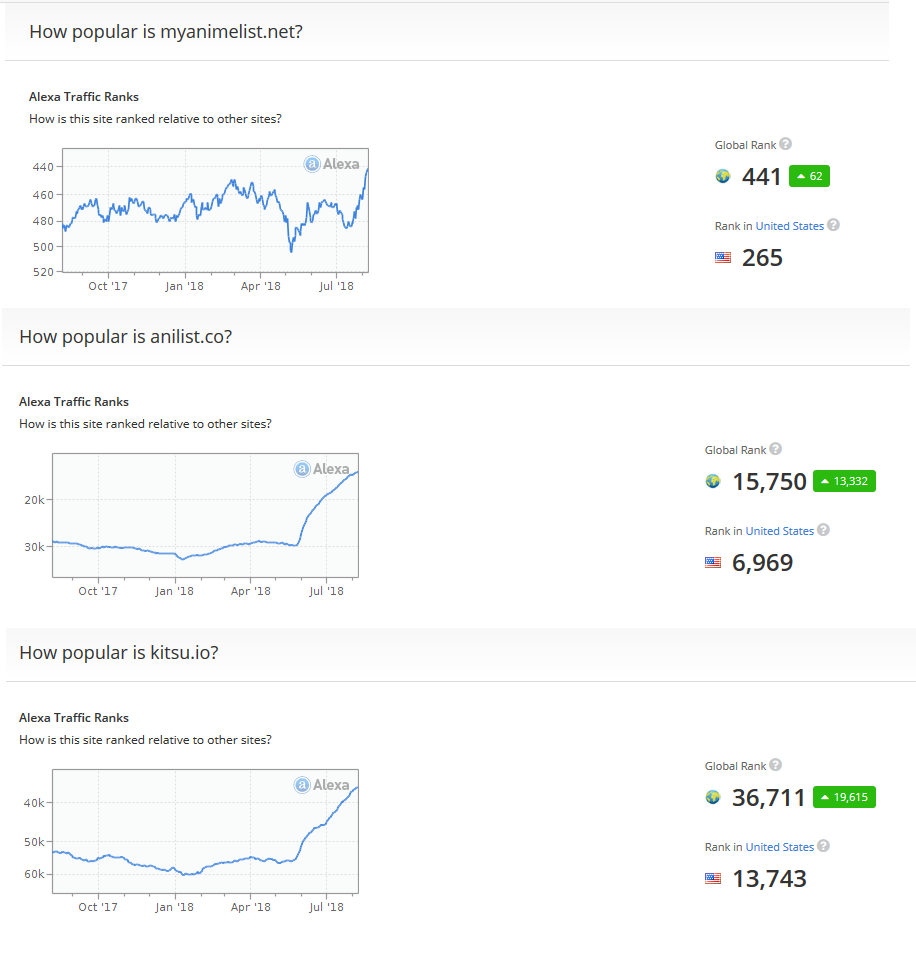This screenshot has width=916, height=960.
Task: Click green 19,615 rank change badge
Action: [x=844, y=797]
